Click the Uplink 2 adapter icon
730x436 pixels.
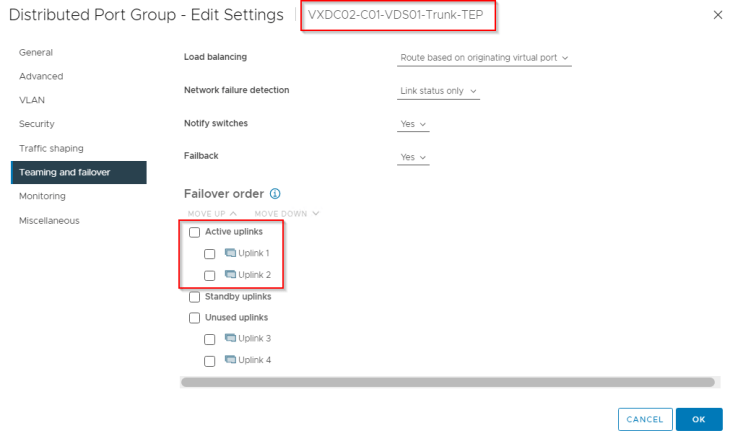[x=230, y=274]
